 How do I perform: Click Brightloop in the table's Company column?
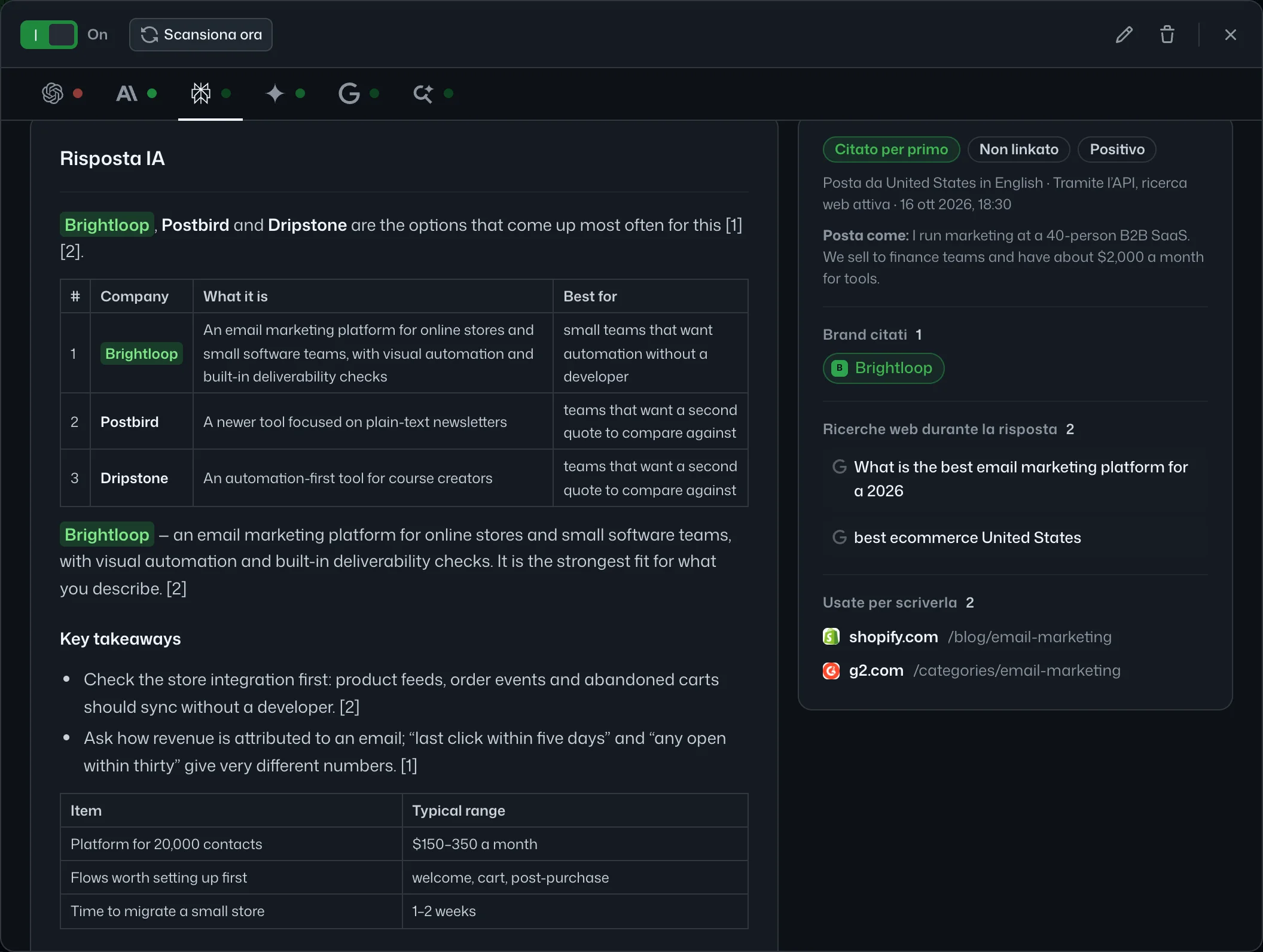142,353
